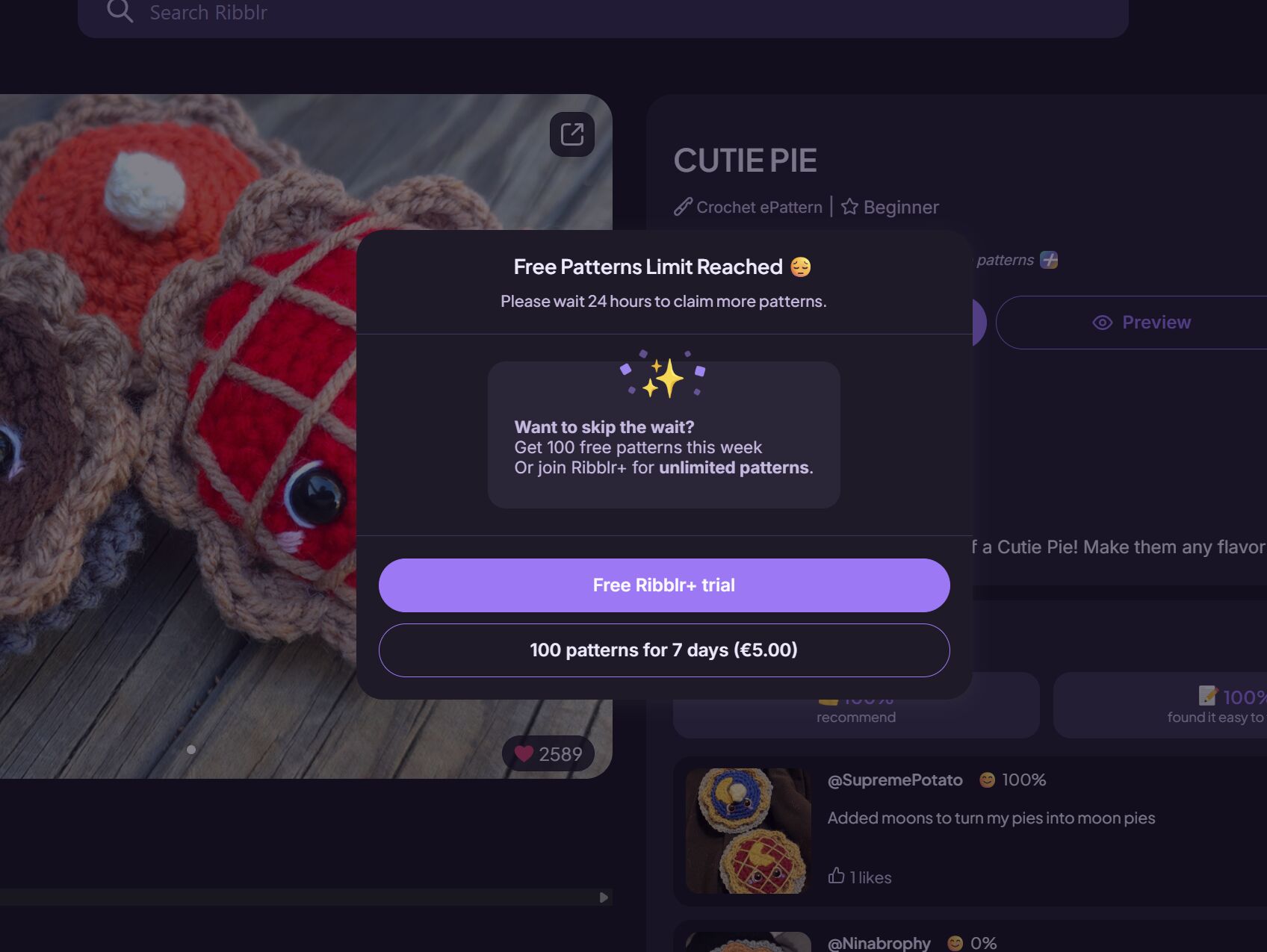Focus the Search Ribblr field

(603, 15)
